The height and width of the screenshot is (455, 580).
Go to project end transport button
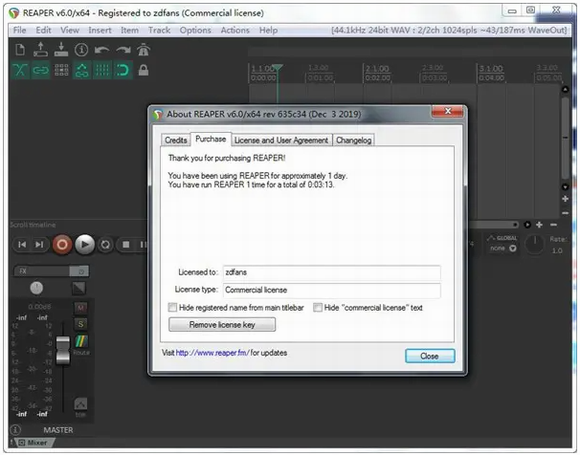[39, 245]
